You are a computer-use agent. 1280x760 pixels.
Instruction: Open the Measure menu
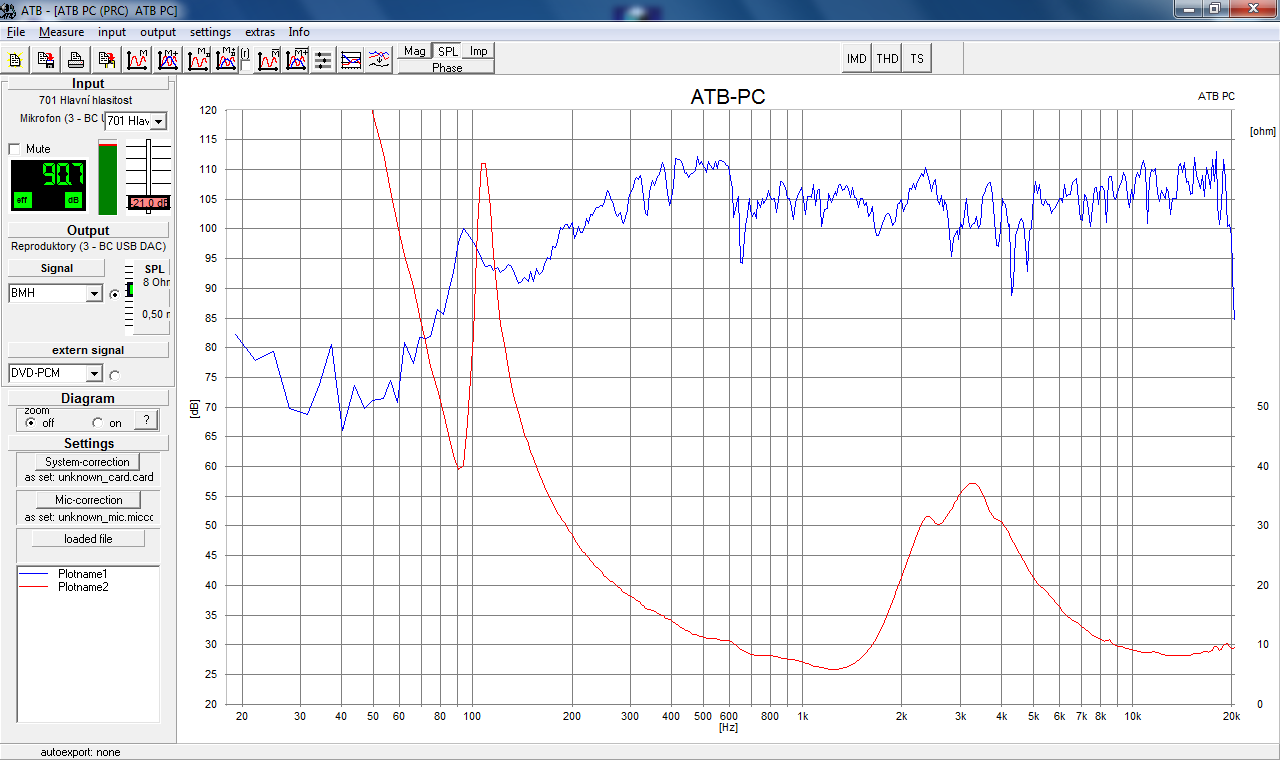pos(62,32)
